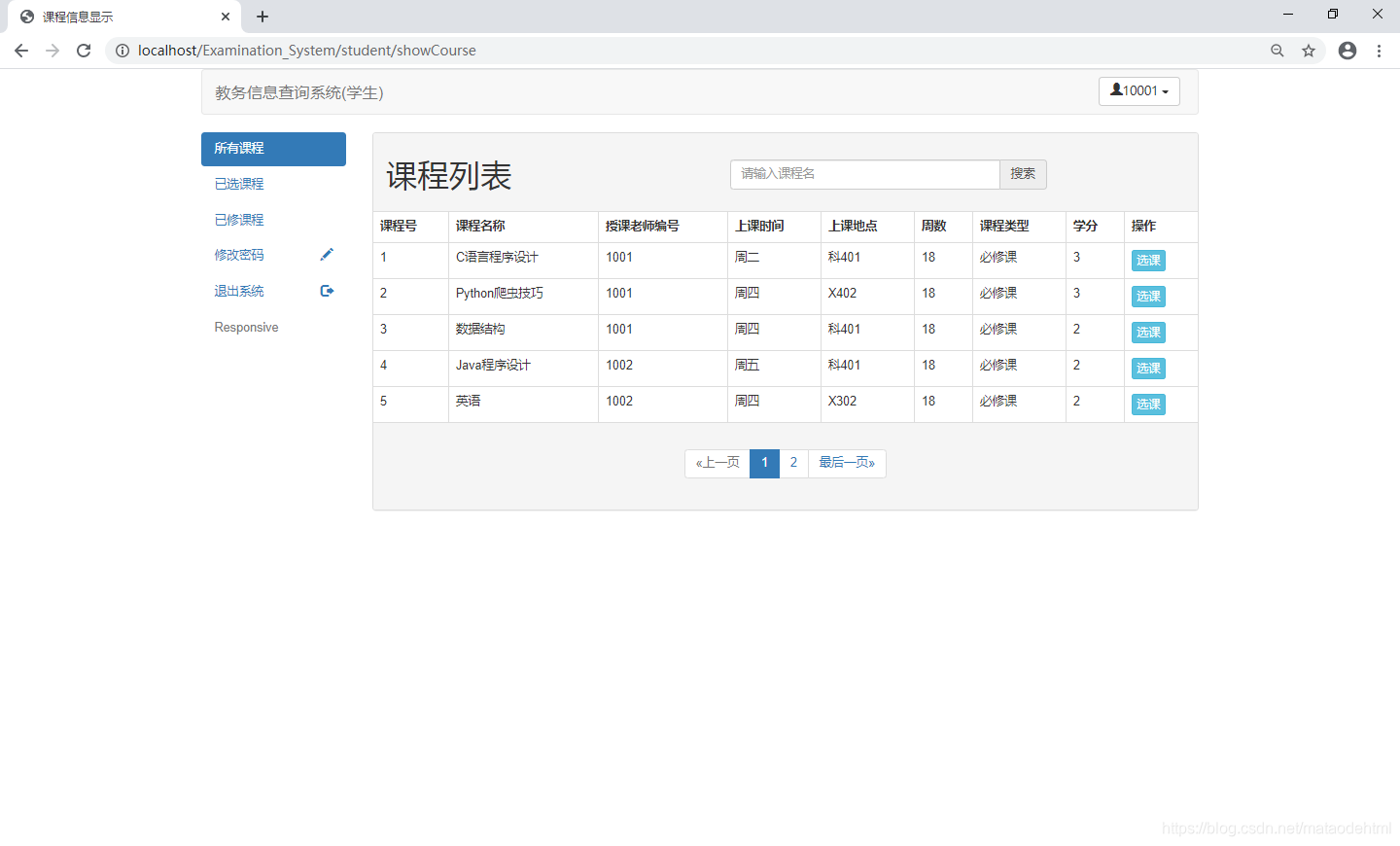Click the 课程列表 page heading
This screenshot has width=1400, height=846.
pos(449,176)
